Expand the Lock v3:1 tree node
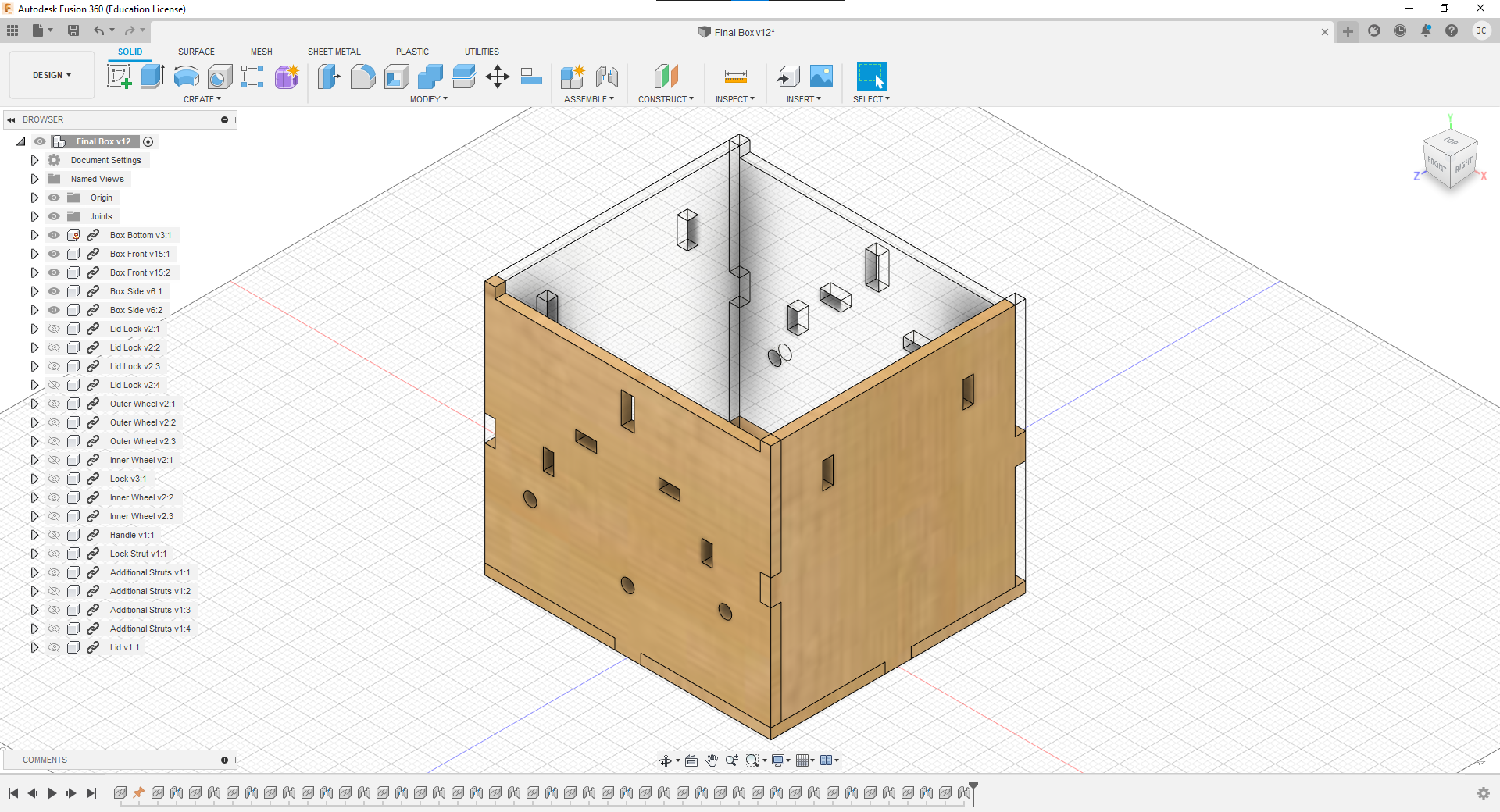This screenshot has height=812, width=1500. [34, 479]
